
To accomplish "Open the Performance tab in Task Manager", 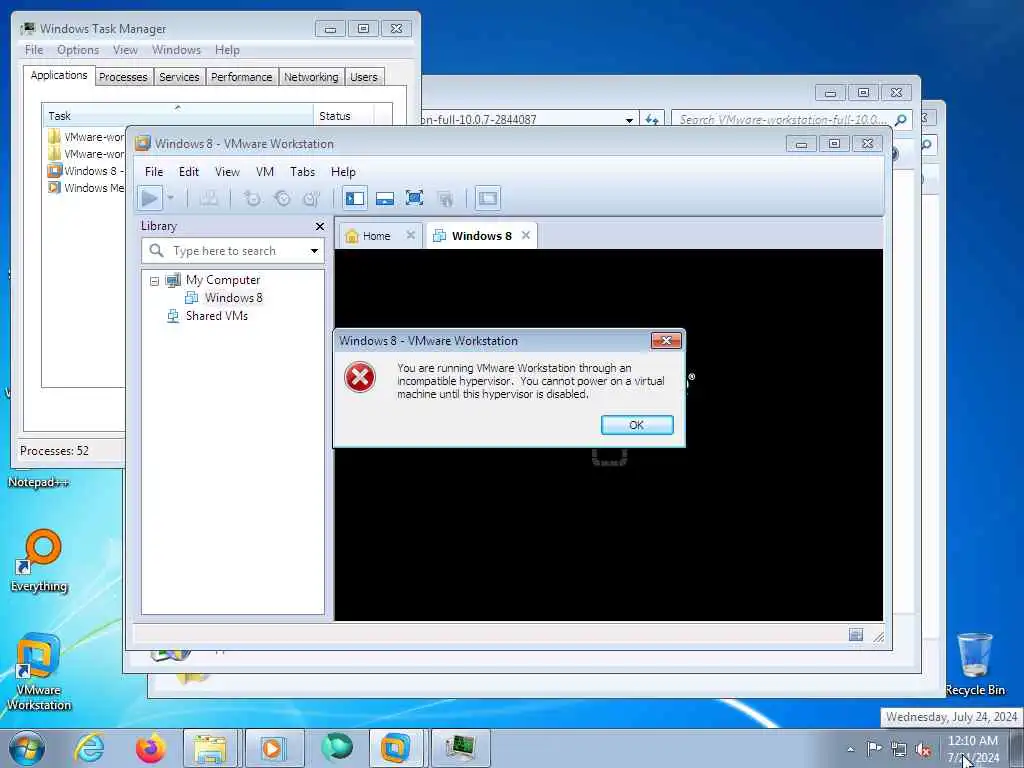I will coord(241,77).
